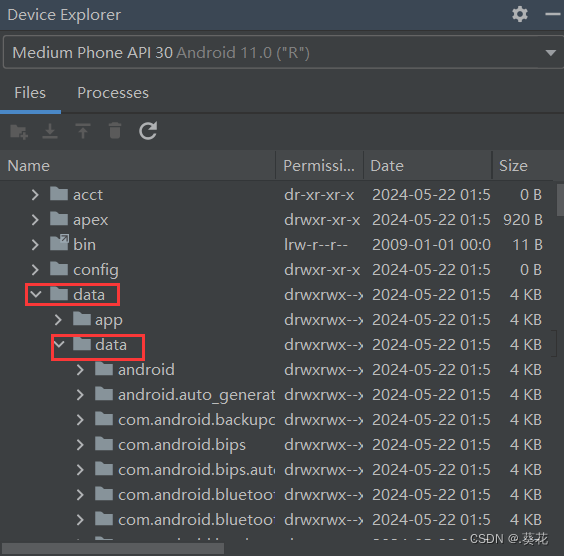Expand the acct folder
The image size is (564, 556).
pyautogui.click(x=35, y=195)
